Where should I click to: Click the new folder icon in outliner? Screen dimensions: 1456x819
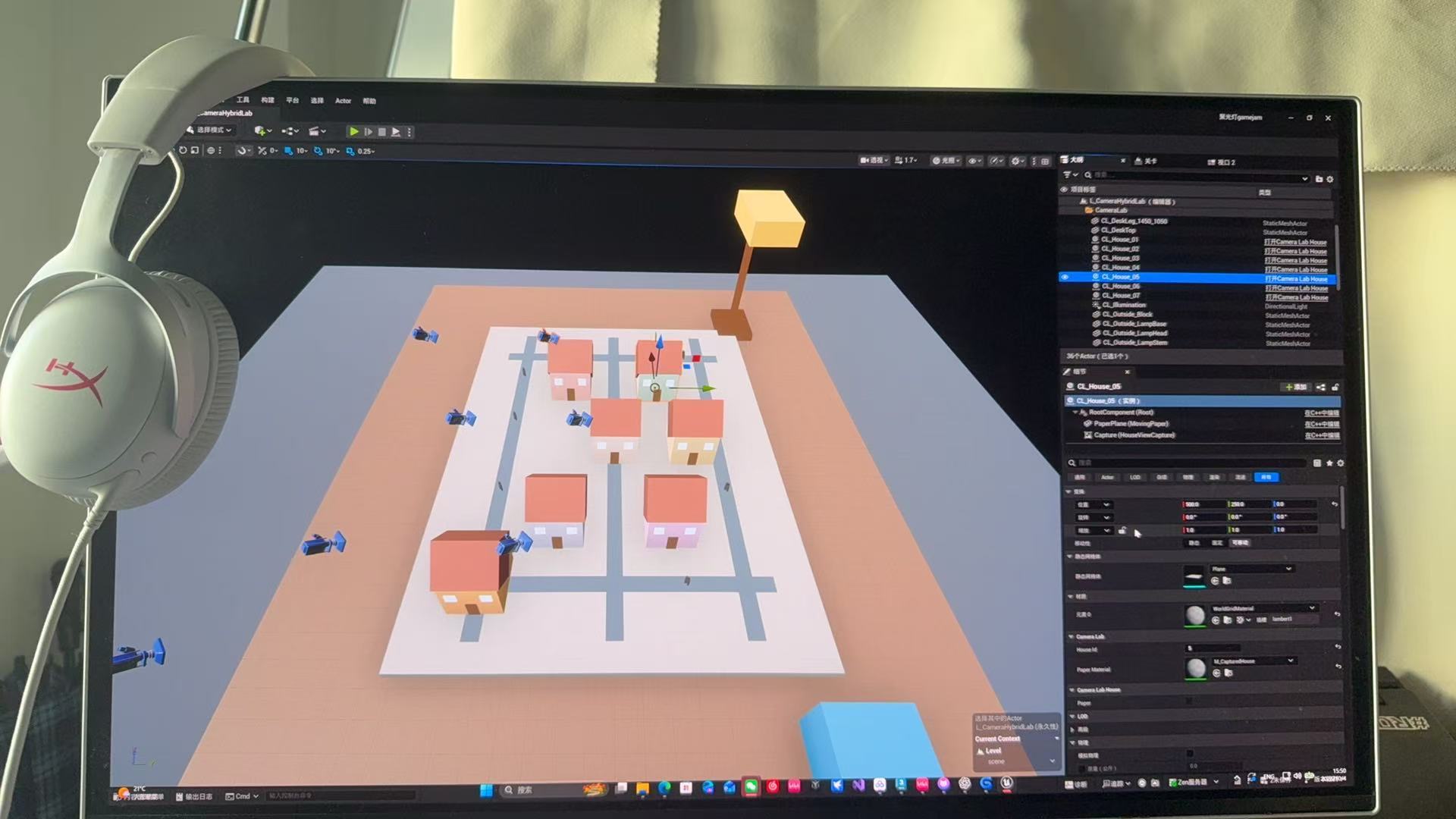1319,179
